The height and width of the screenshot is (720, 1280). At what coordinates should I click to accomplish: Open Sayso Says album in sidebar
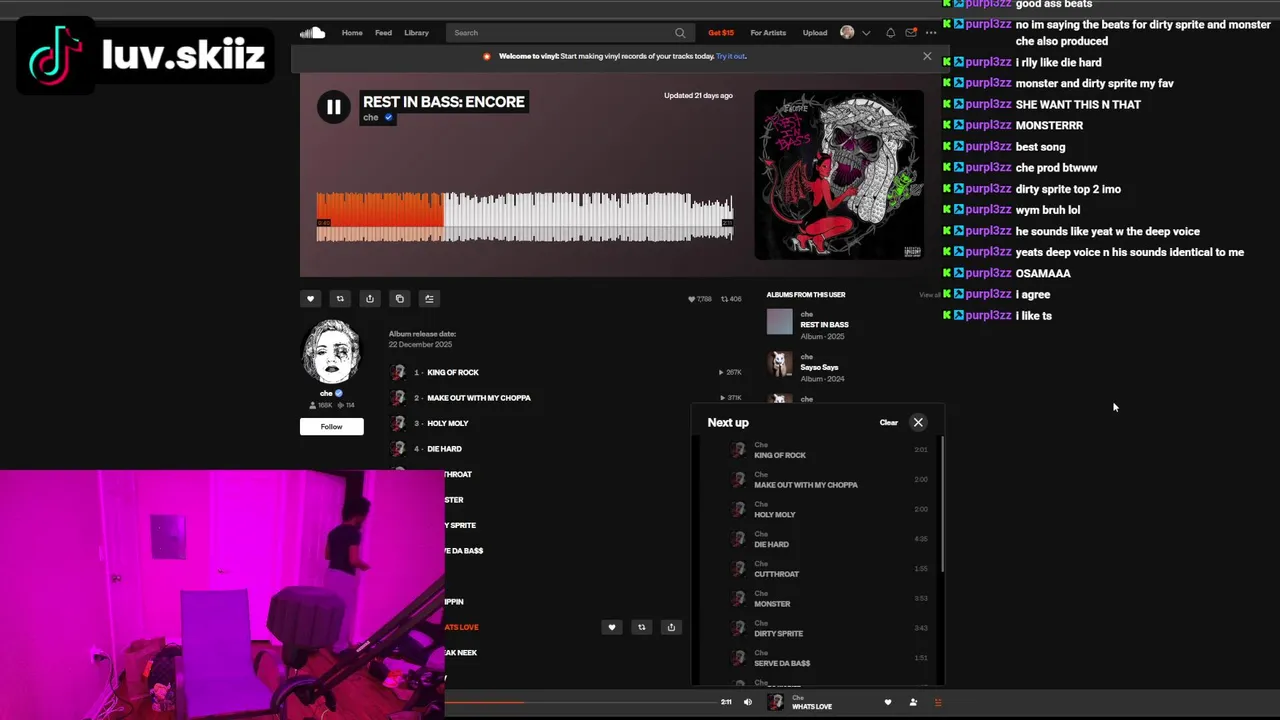point(819,367)
